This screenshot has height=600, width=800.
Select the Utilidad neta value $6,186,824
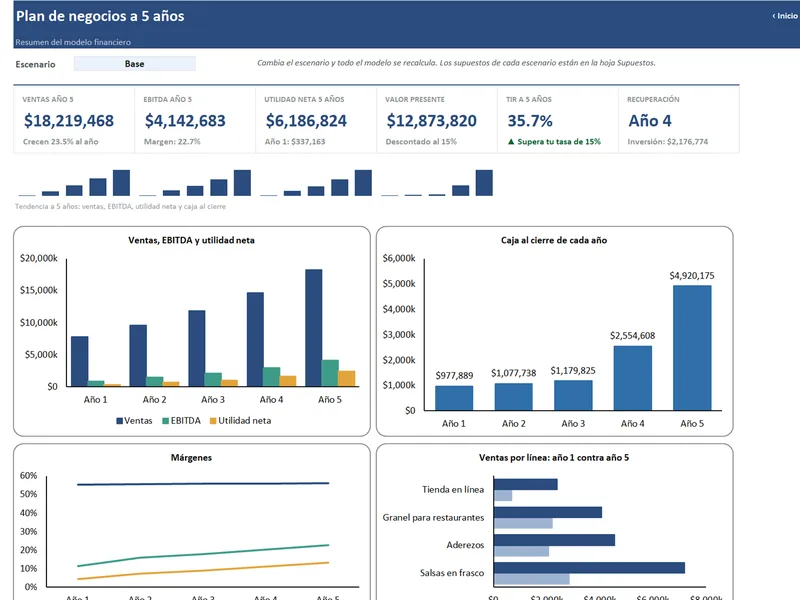click(306, 120)
